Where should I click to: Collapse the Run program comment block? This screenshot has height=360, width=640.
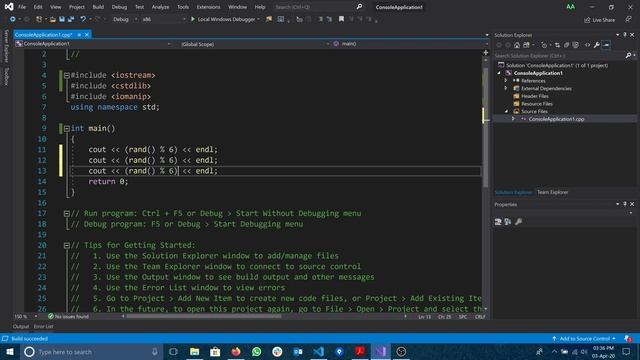tap(67, 213)
